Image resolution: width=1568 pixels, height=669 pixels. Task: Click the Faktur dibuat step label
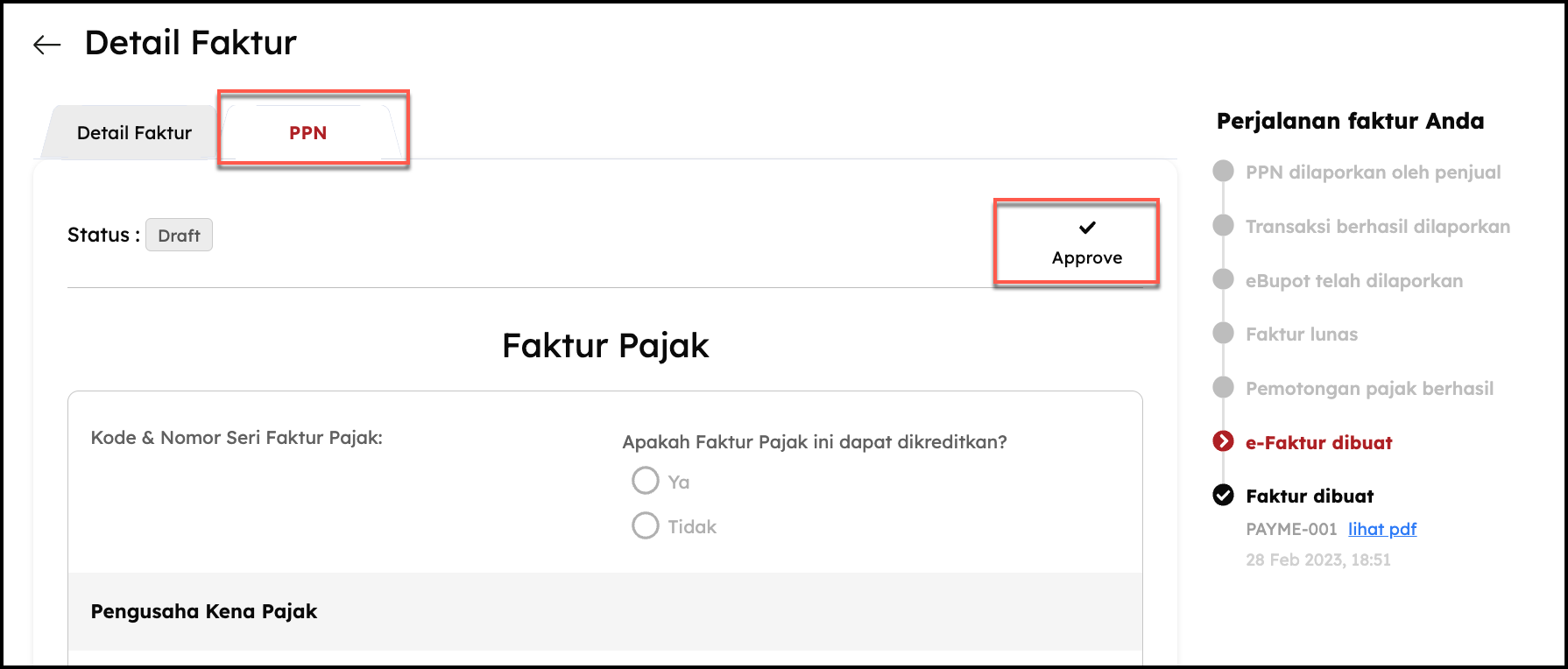[x=1310, y=496]
